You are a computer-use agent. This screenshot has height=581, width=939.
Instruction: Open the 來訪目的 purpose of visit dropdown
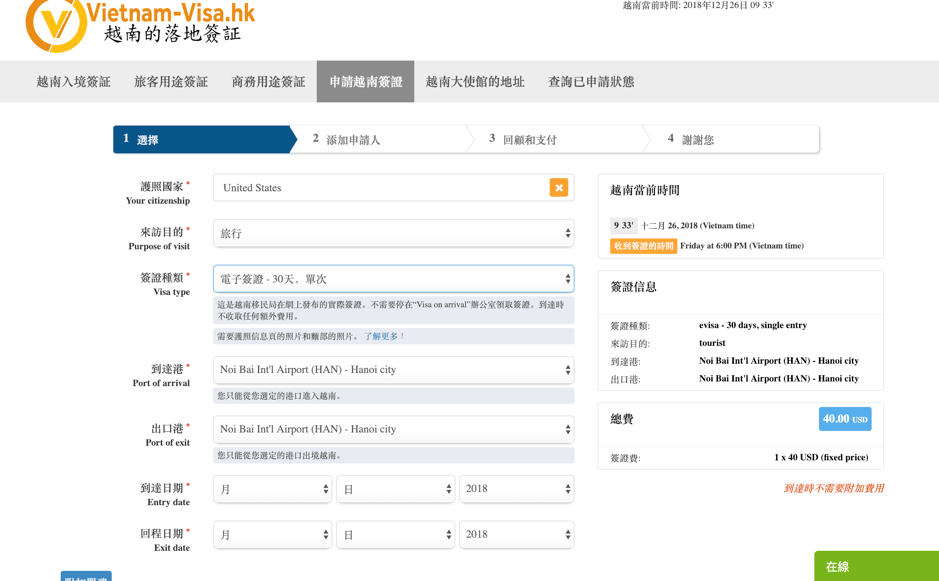coord(393,233)
